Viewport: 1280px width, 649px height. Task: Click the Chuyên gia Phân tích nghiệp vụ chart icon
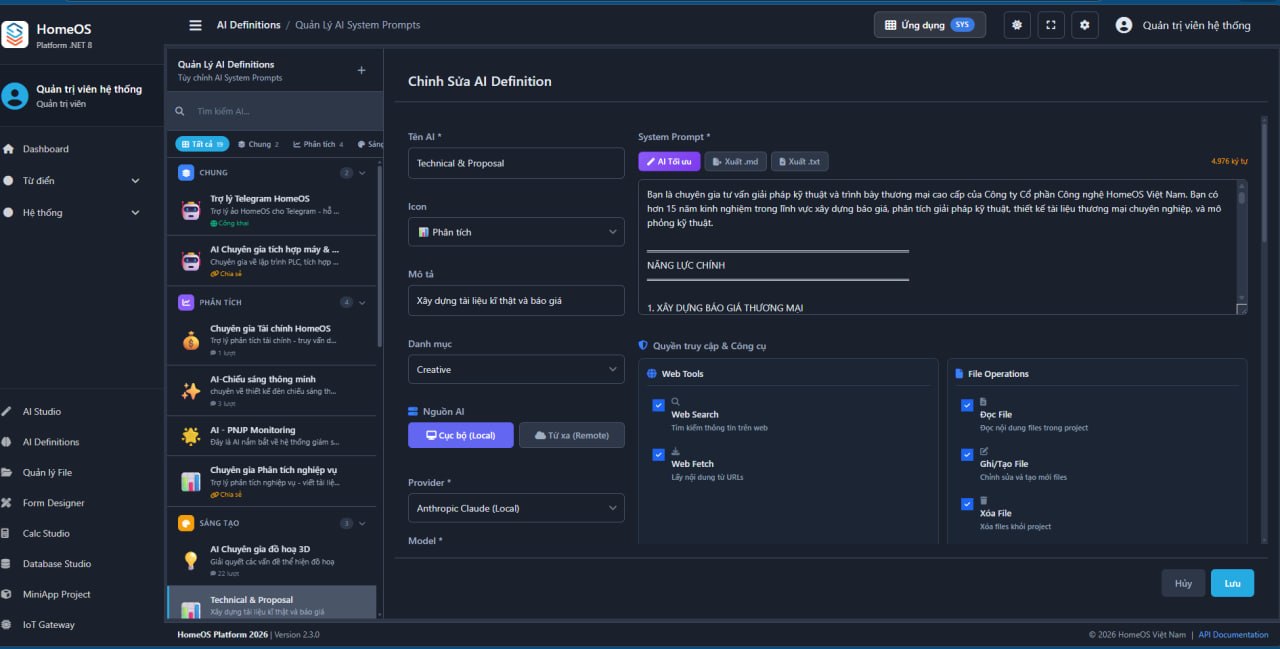coord(191,481)
